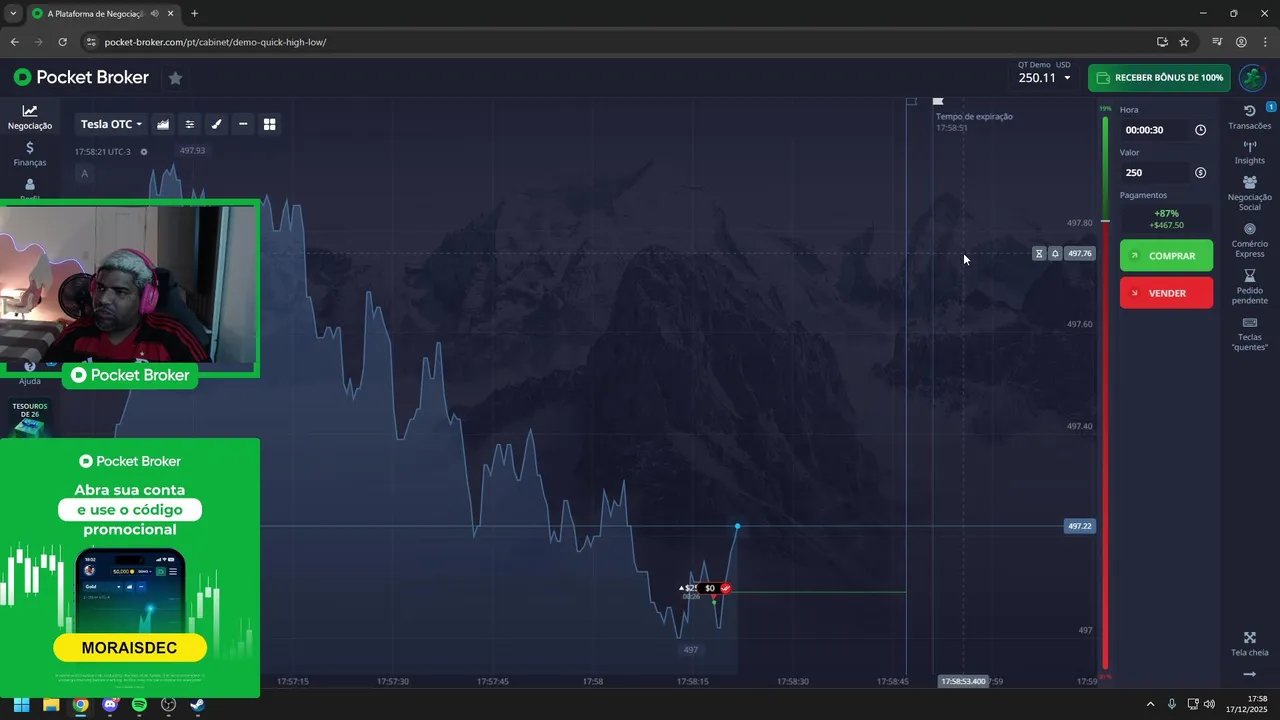
Task: Add Tesla OTC to favorites star
Action: (175, 78)
